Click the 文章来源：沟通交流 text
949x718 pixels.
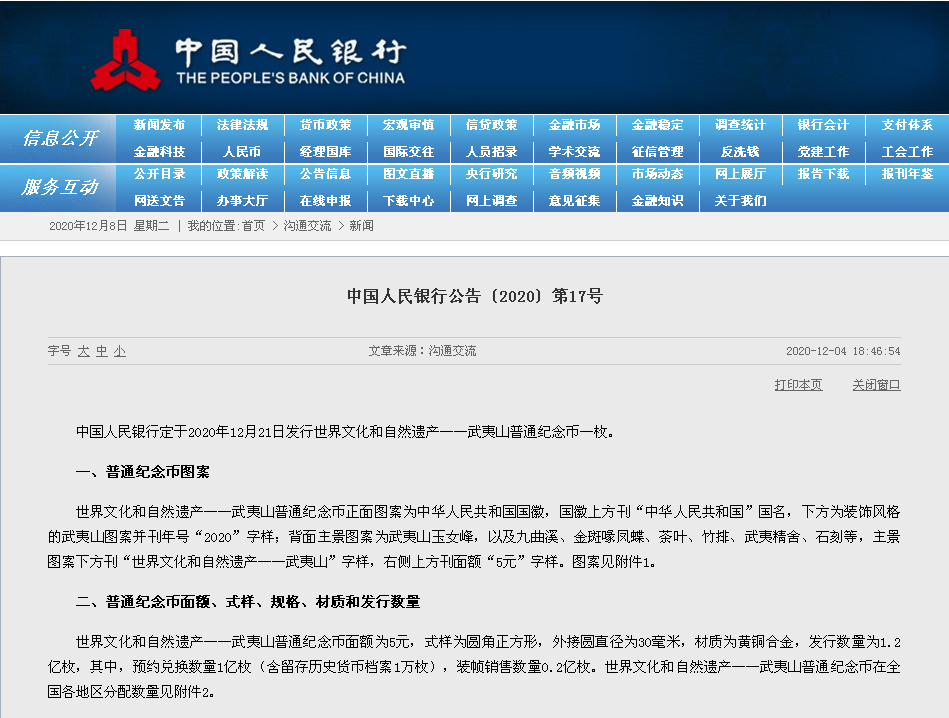click(422, 351)
